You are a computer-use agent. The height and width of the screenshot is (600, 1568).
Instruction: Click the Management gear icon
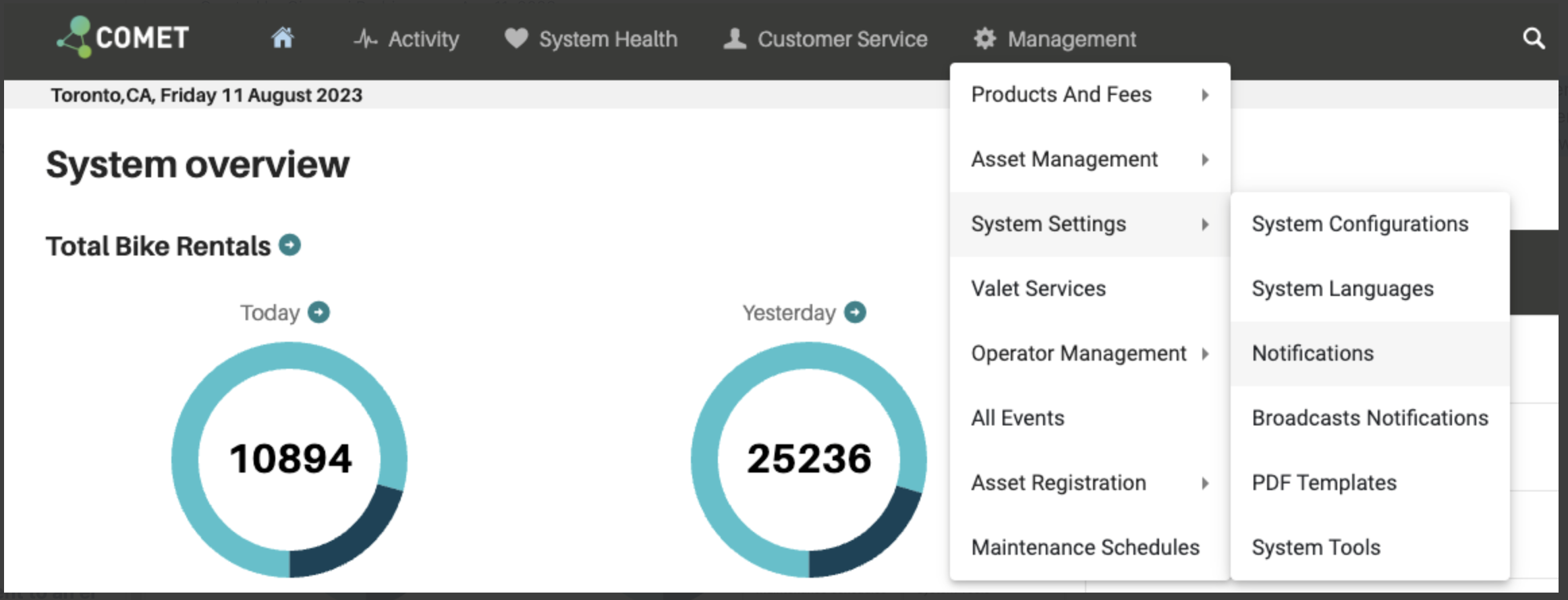point(985,38)
